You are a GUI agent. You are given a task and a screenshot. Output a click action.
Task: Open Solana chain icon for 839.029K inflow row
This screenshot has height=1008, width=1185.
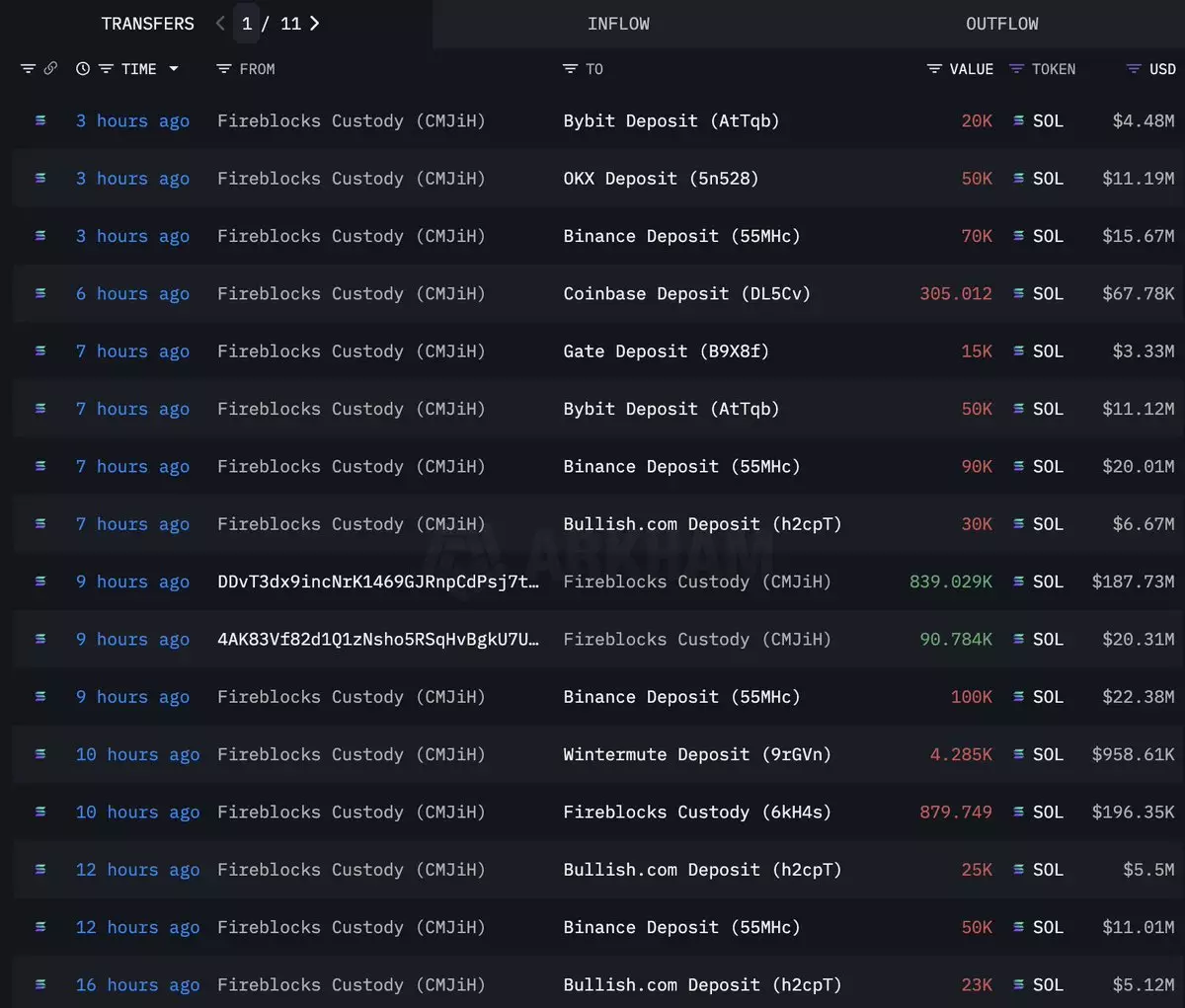coord(40,582)
